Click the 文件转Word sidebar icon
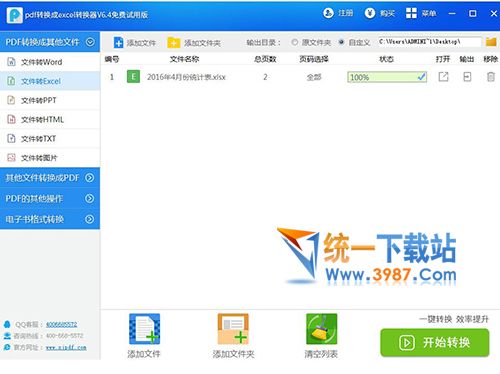Screen dimensions: 500x374 11,62
